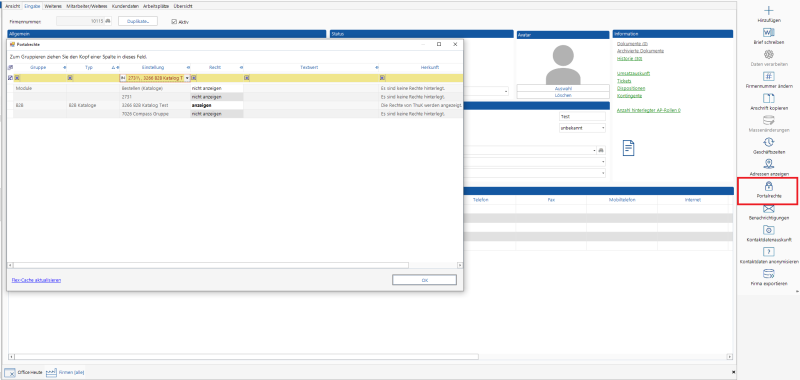Click the Daten verarbeiten icon
Image resolution: width=800 pixels, height=380 pixels.
tap(769, 55)
